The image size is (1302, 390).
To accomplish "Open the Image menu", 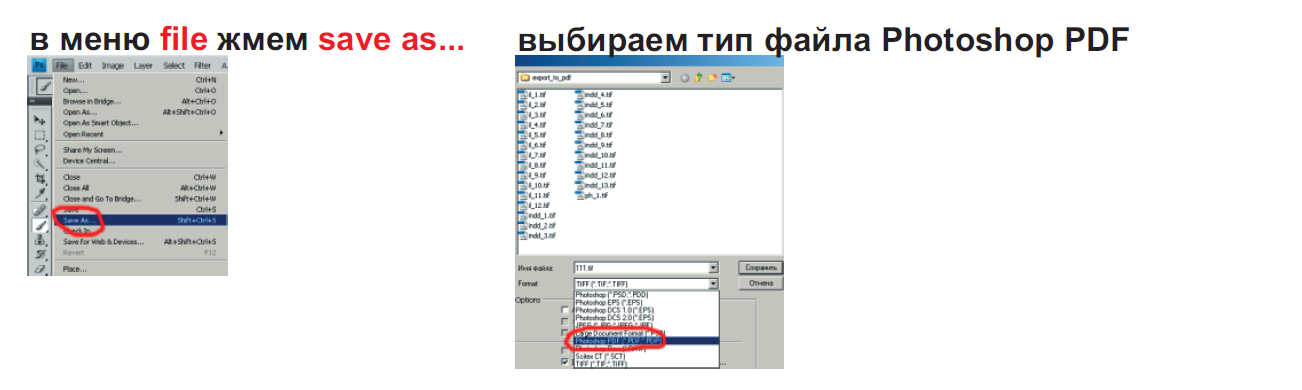I will (112, 65).
